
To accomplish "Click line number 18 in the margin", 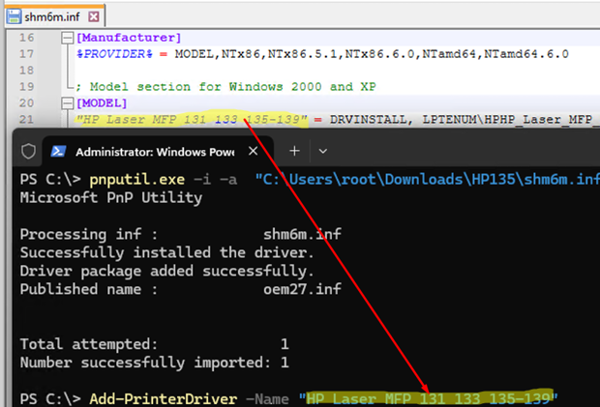I will 27,70.
